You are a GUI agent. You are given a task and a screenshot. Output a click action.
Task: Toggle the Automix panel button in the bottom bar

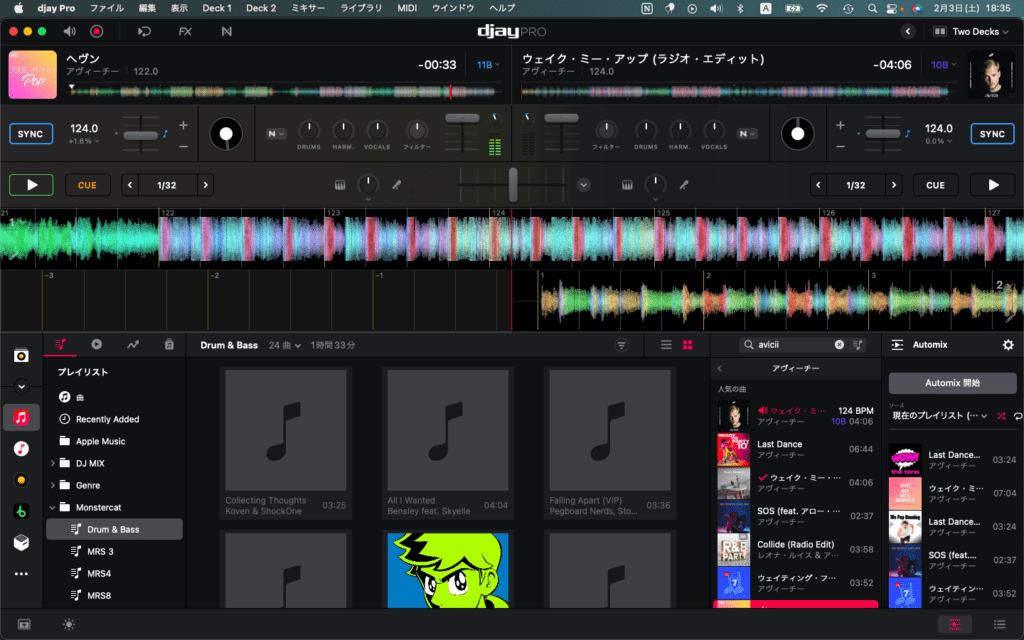coord(955,624)
